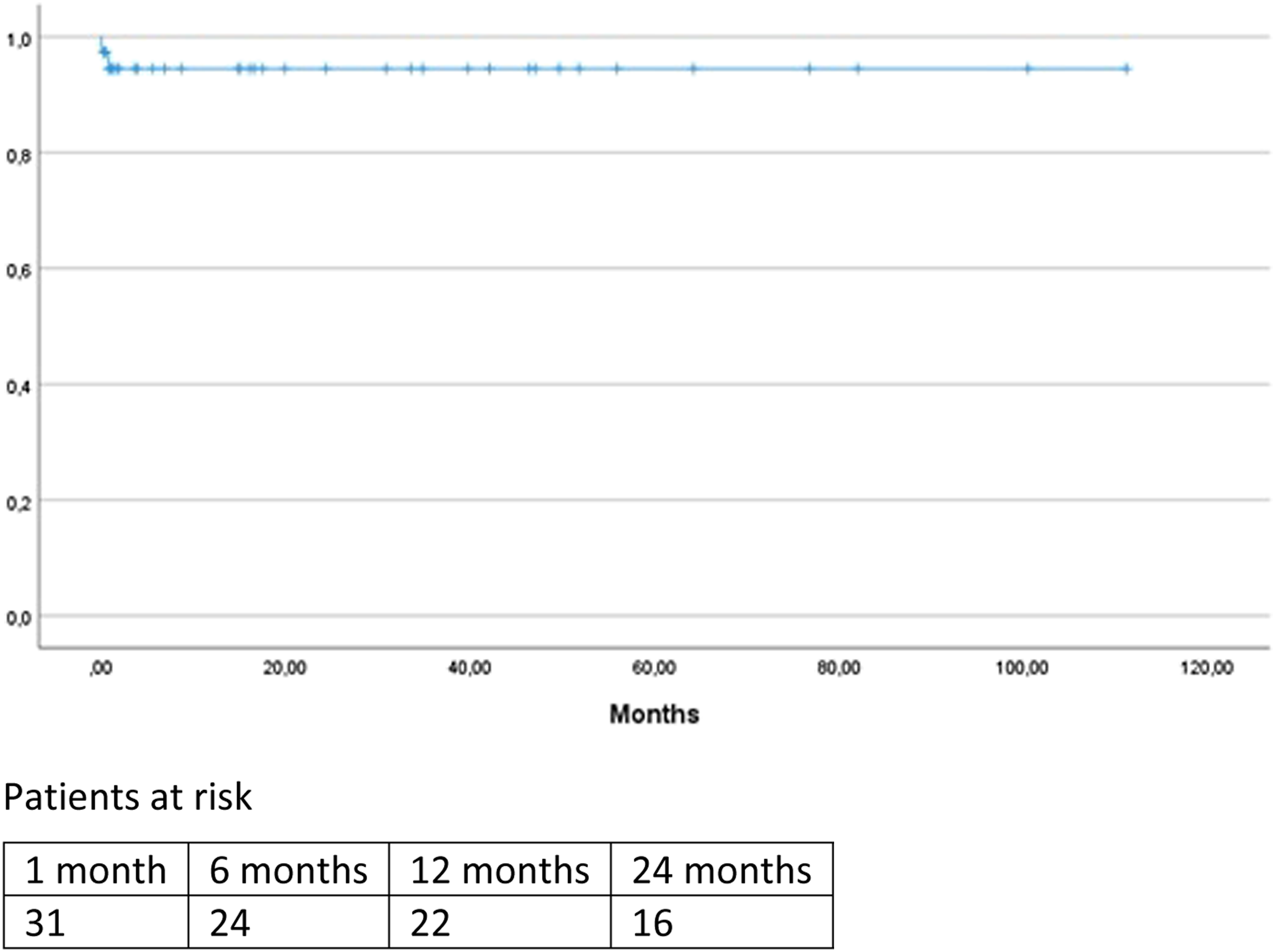Click the last censor mark near 110 months

pos(1127,69)
